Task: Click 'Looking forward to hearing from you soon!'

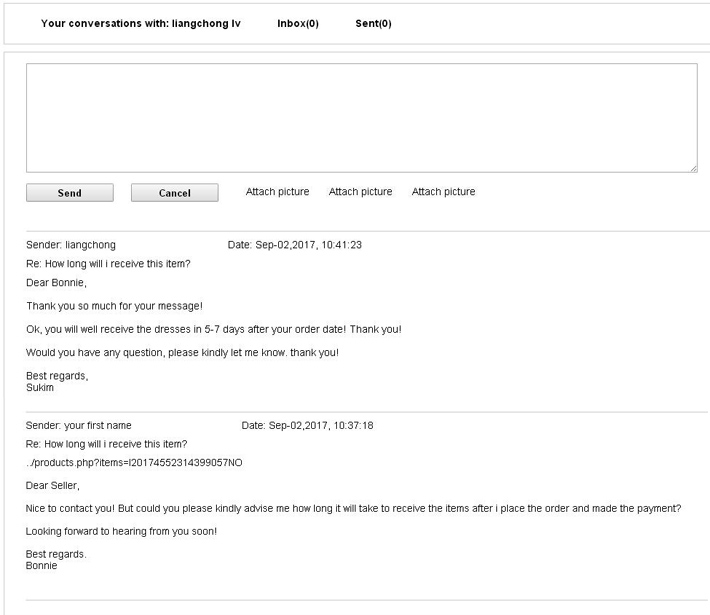Action: 121,531
